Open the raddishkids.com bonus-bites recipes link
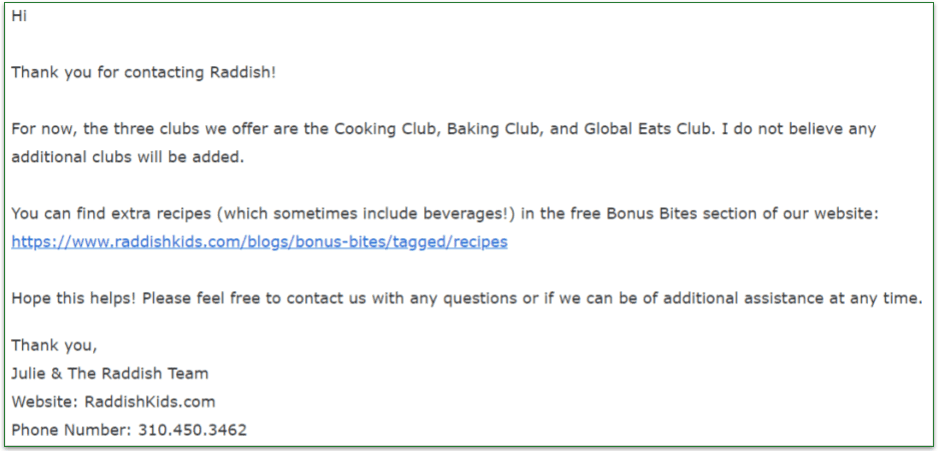 [259, 242]
